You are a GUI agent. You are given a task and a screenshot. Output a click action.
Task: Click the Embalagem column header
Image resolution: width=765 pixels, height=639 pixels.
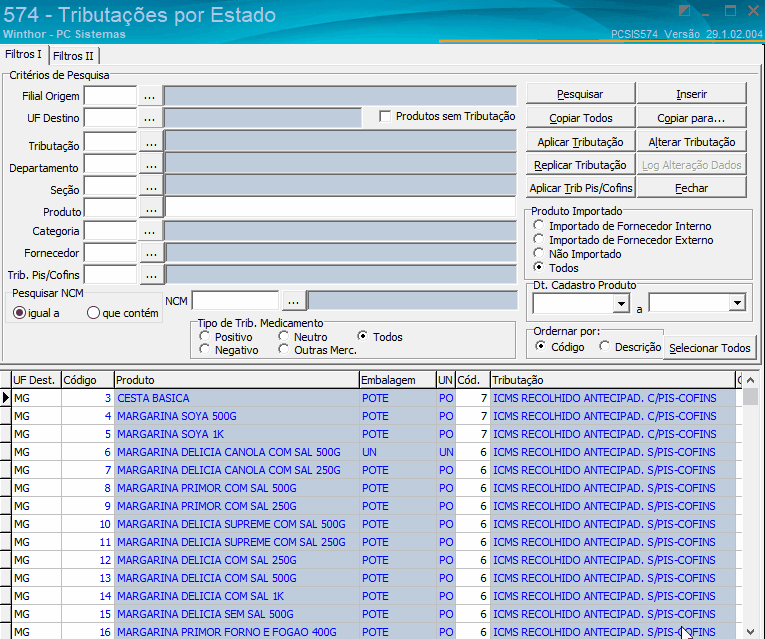tap(397, 380)
